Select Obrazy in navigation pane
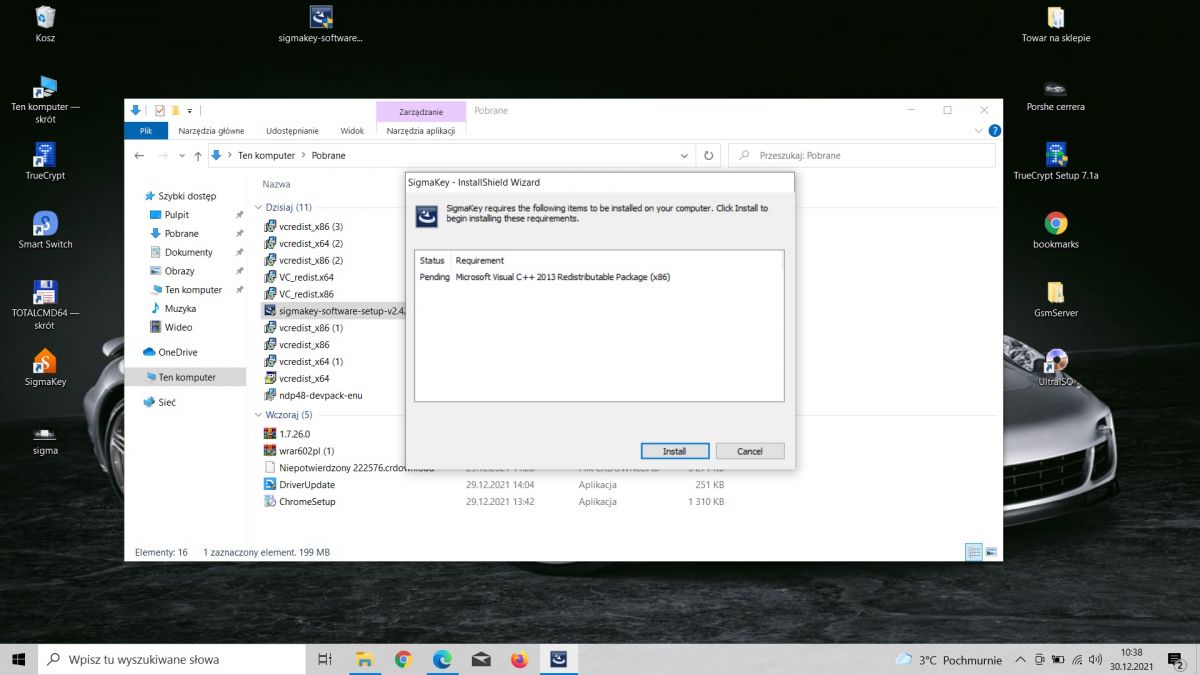This screenshot has width=1200, height=675. [x=179, y=271]
